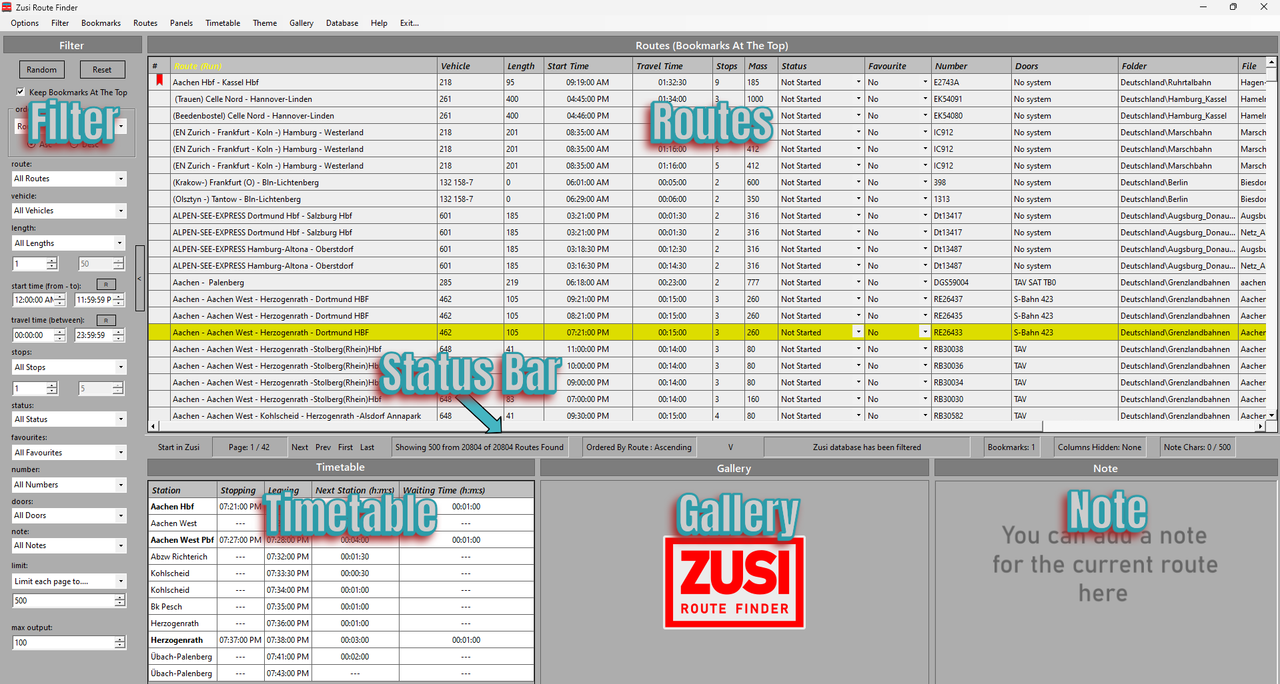The image size is (1280, 684).
Task: Jump to Last page in status bar
Action: (368, 447)
